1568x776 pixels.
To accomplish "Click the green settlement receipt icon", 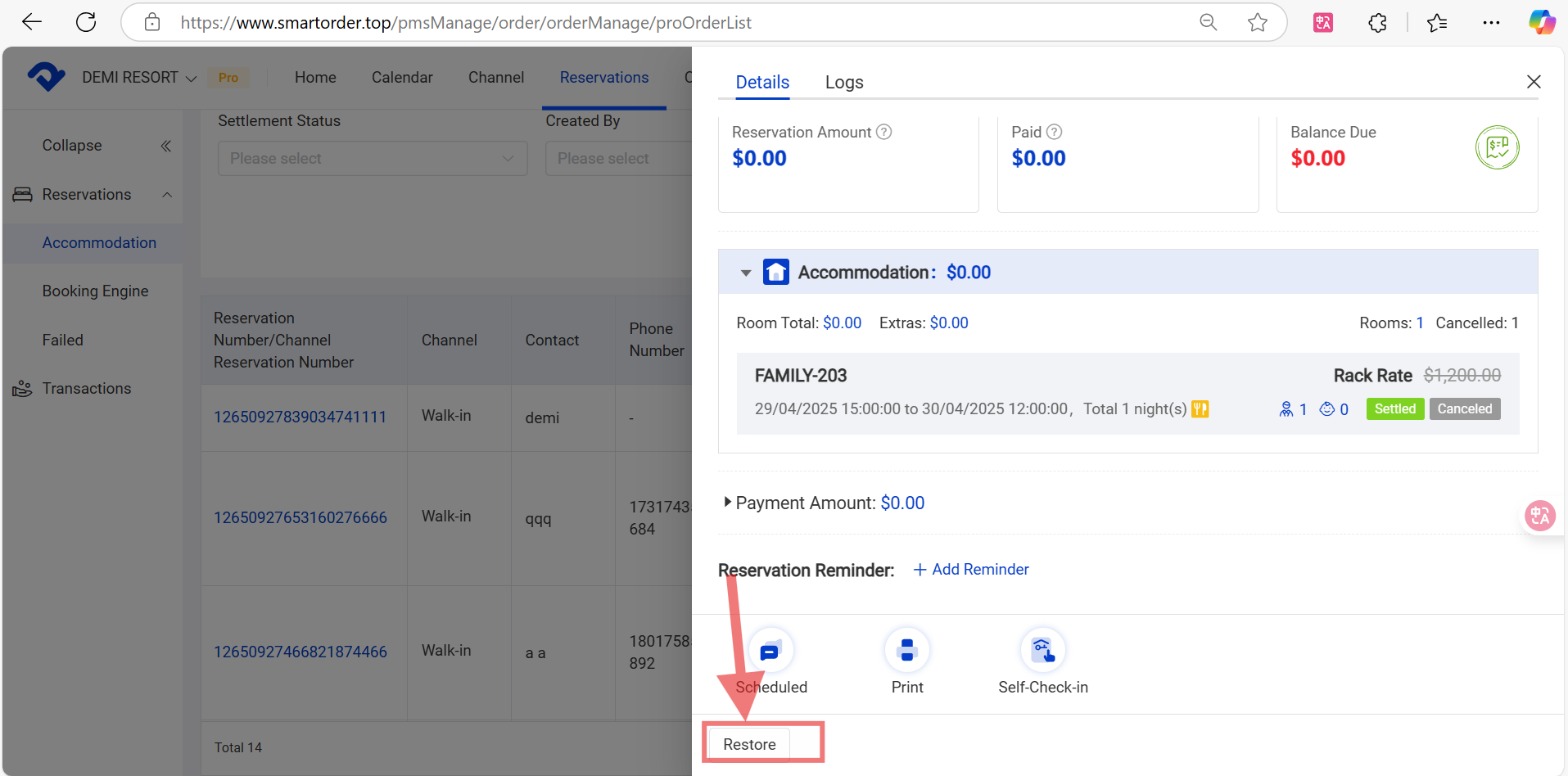I will [1497, 148].
